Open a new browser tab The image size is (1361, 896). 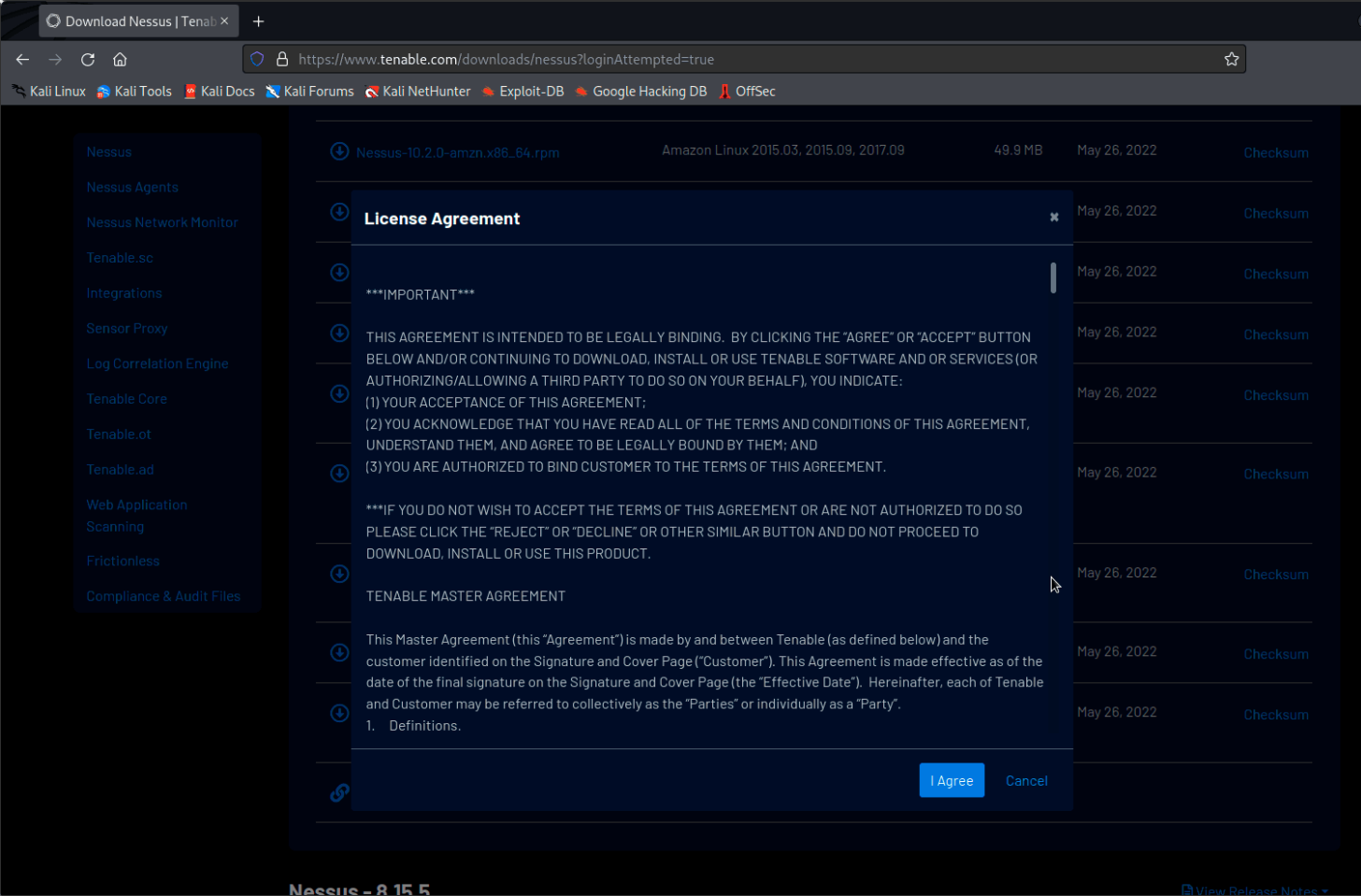[x=259, y=21]
